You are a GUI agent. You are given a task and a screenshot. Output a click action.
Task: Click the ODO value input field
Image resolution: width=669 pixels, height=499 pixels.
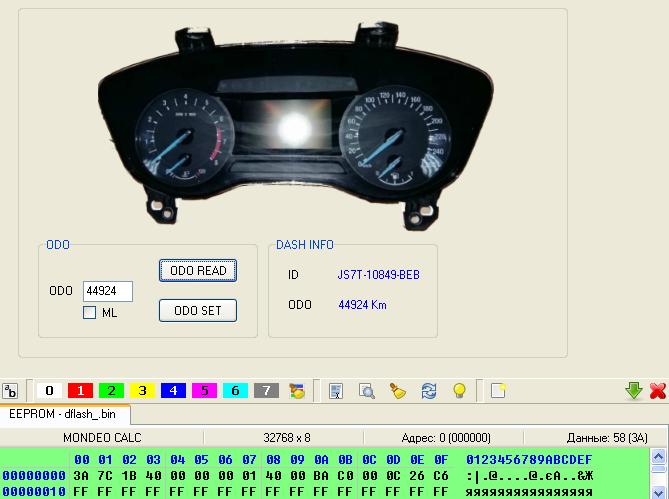(107, 291)
